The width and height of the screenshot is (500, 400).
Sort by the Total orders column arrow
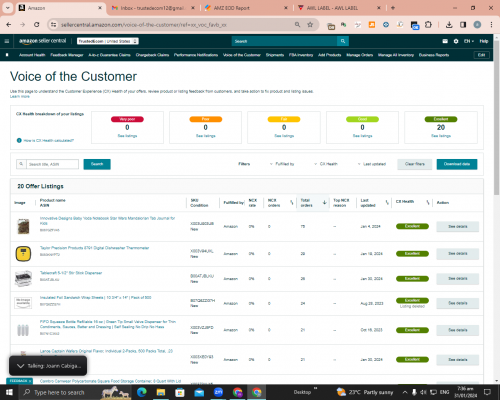[x=324, y=202]
